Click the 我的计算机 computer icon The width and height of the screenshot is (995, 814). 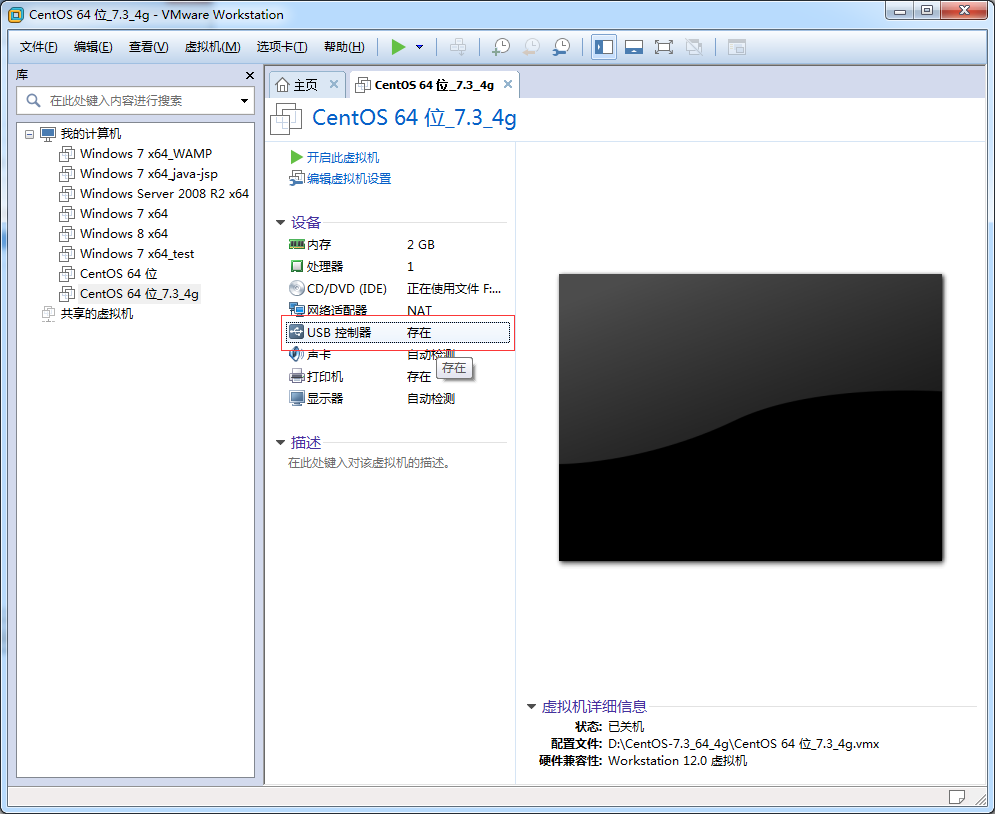click(x=48, y=134)
